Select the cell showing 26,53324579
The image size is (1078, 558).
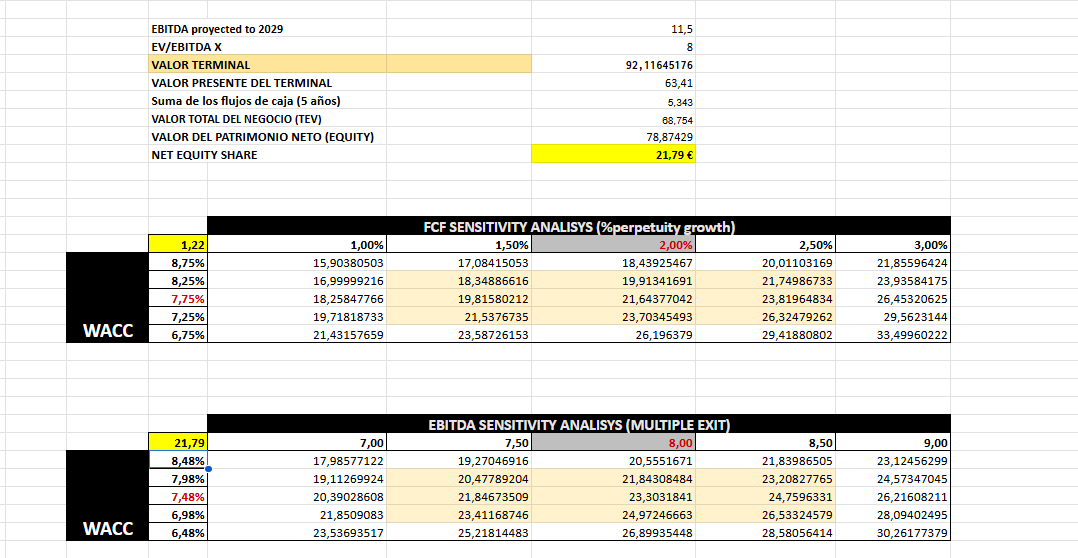(x=765, y=514)
